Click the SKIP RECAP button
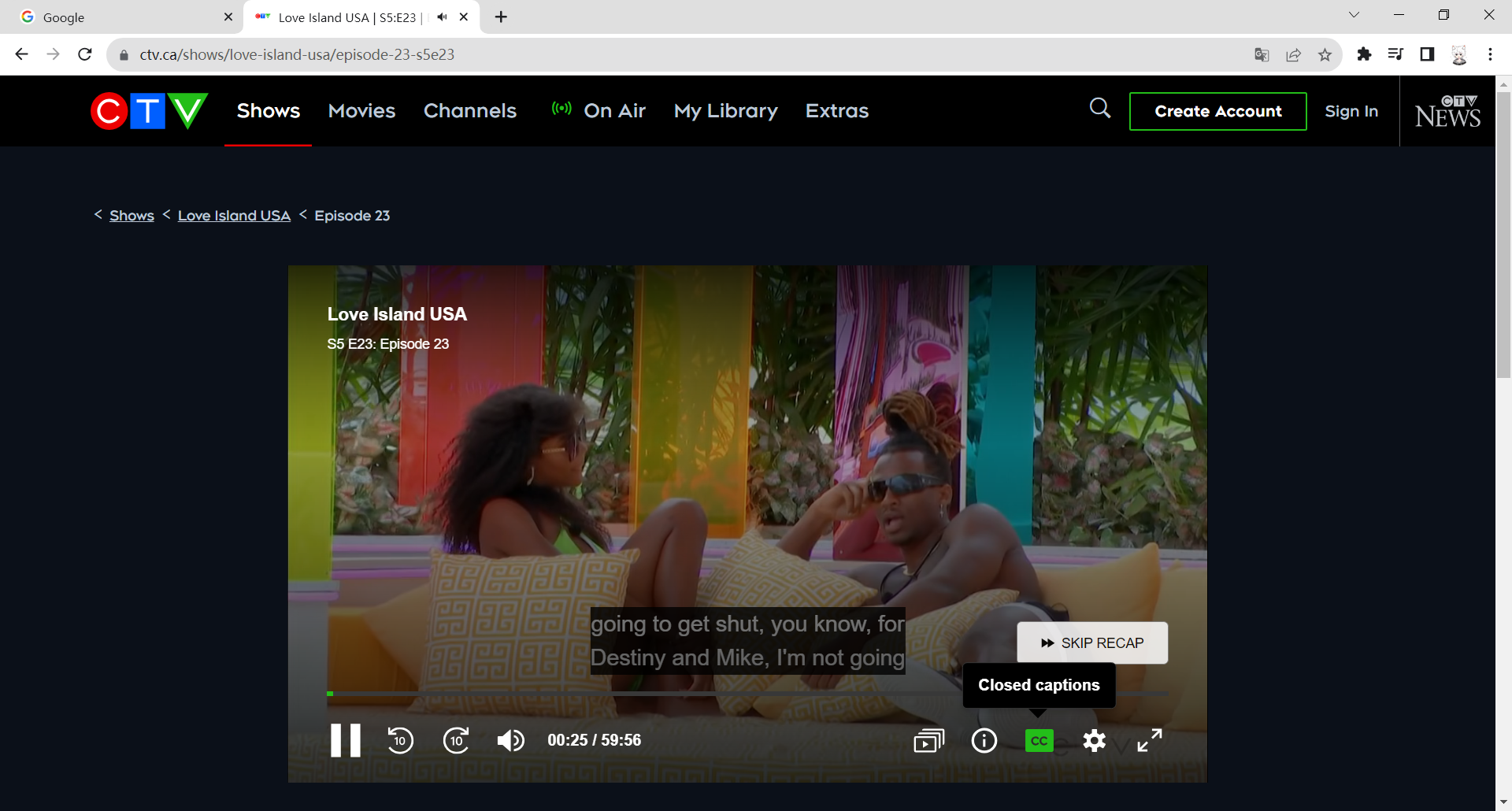Image resolution: width=1512 pixels, height=811 pixels. [1092, 643]
